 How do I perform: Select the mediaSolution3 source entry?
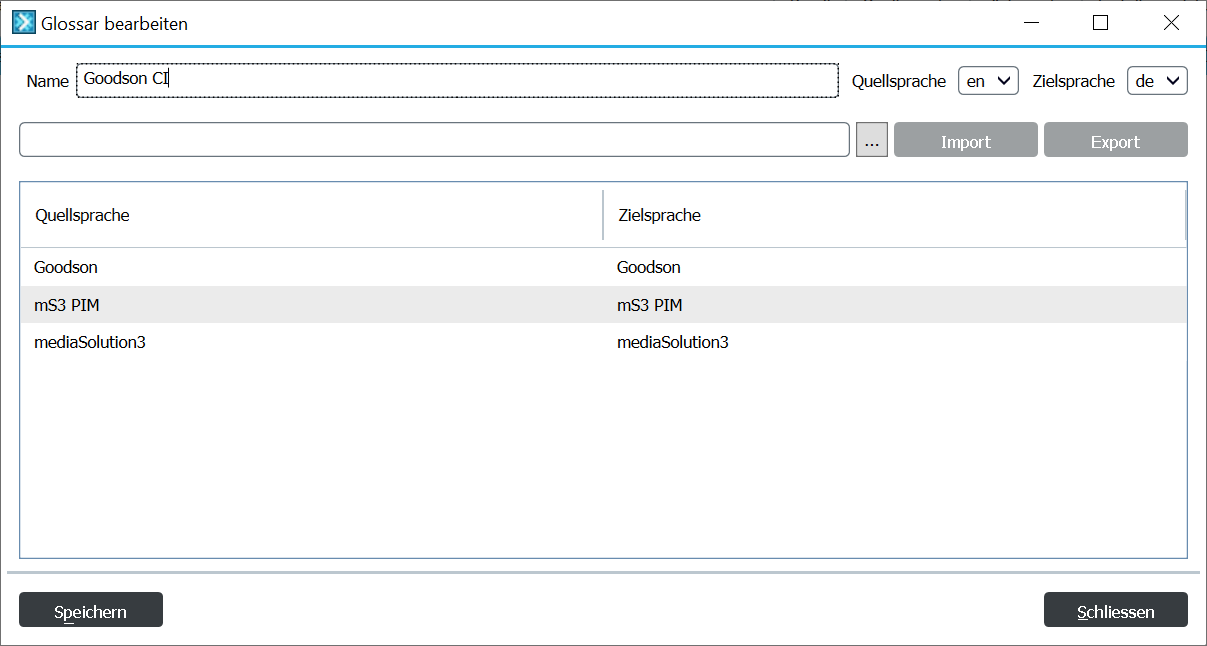point(90,342)
